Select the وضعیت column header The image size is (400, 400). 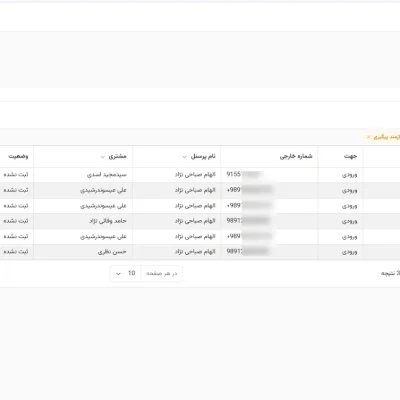(x=18, y=156)
